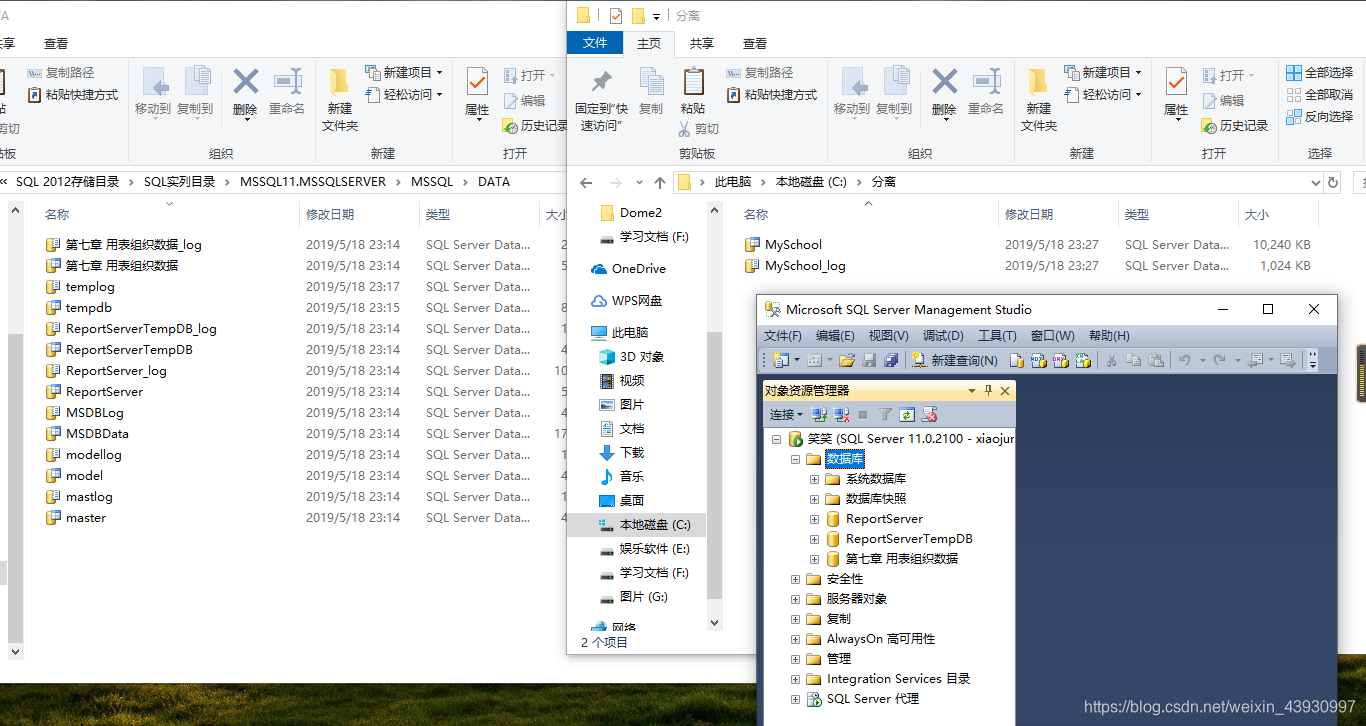The height and width of the screenshot is (726, 1366).
Task: Open 轻松访问 dropdown in 分离 window
Action: (1102, 95)
